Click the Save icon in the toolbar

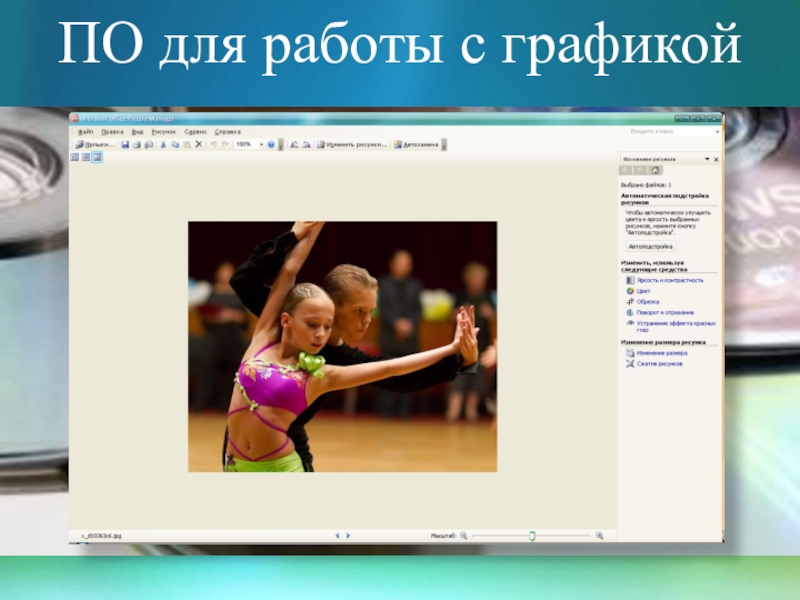tap(125, 144)
